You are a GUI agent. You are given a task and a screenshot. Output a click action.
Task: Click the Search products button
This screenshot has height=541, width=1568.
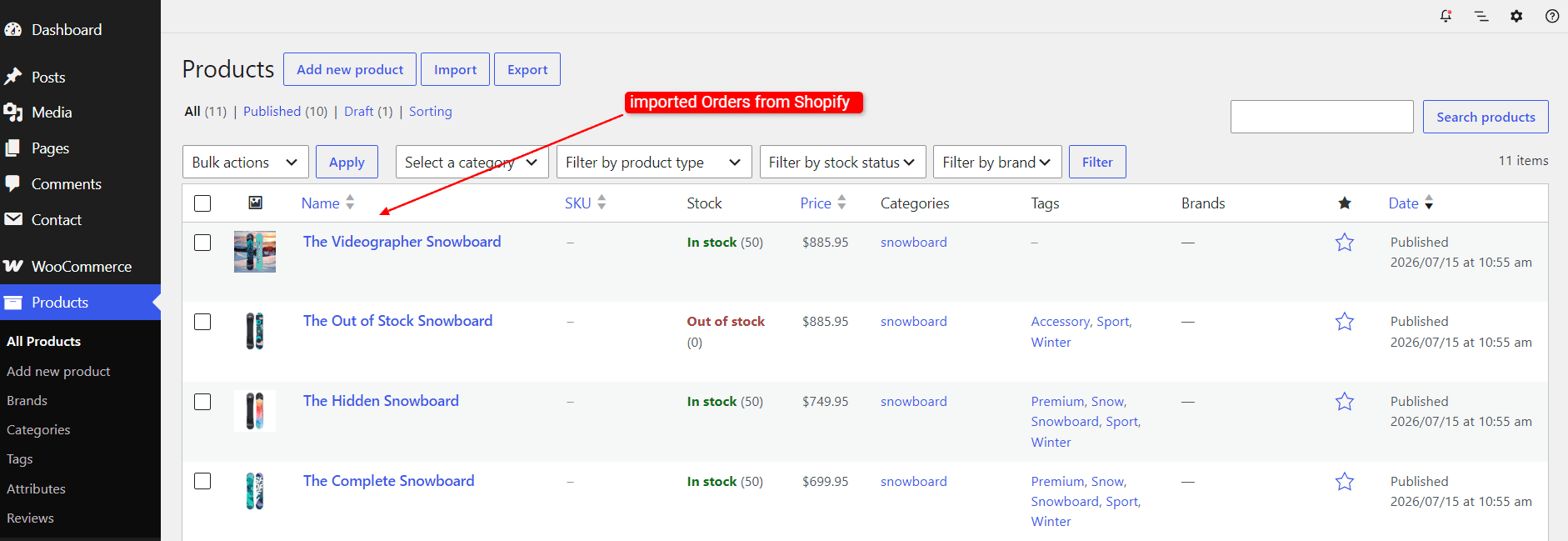(1486, 117)
